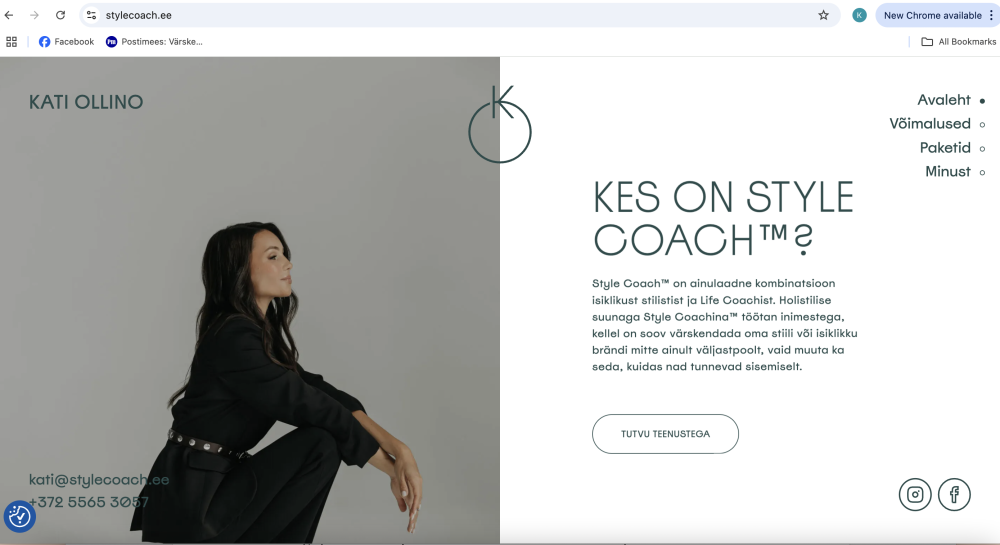Select the Avaleht navigation dot
This screenshot has width=1000, height=545.
[x=982, y=101]
